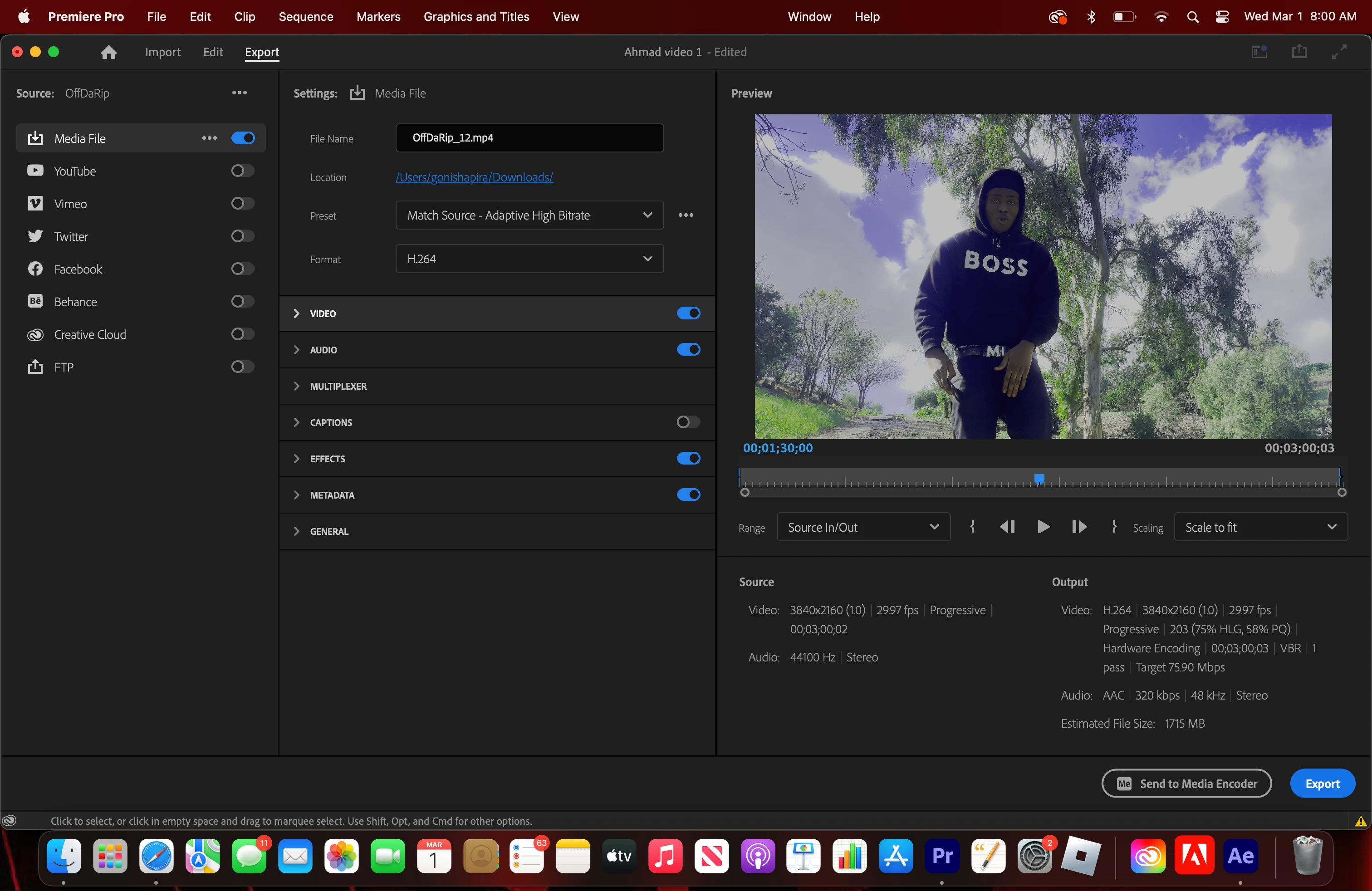Click Send to Media Encoder button
Viewport: 1372px width, 891px height.
1186,783
